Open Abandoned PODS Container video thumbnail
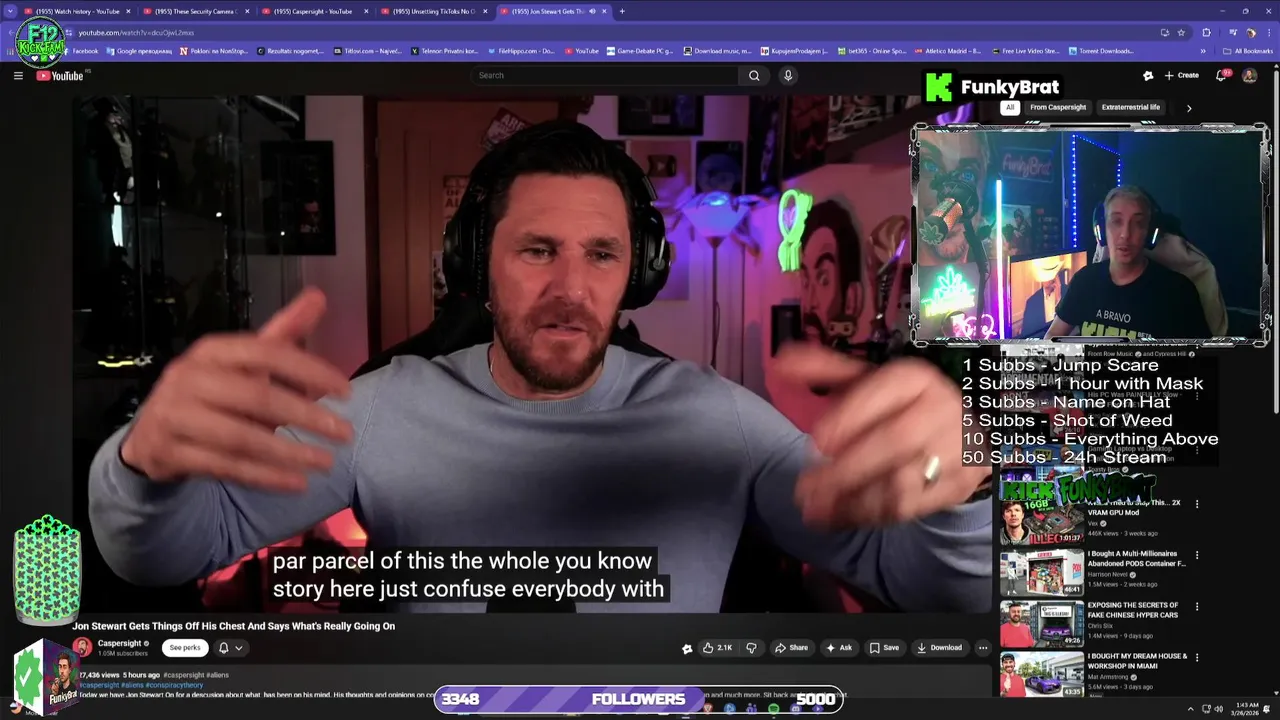Image resolution: width=1280 pixels, height=720 pixels. click(1042, 572)
